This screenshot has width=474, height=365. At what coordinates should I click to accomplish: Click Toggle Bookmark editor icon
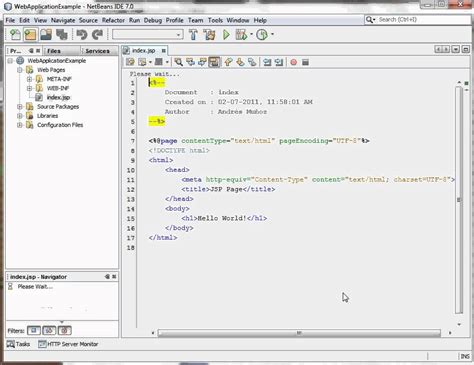pos(252,62)
